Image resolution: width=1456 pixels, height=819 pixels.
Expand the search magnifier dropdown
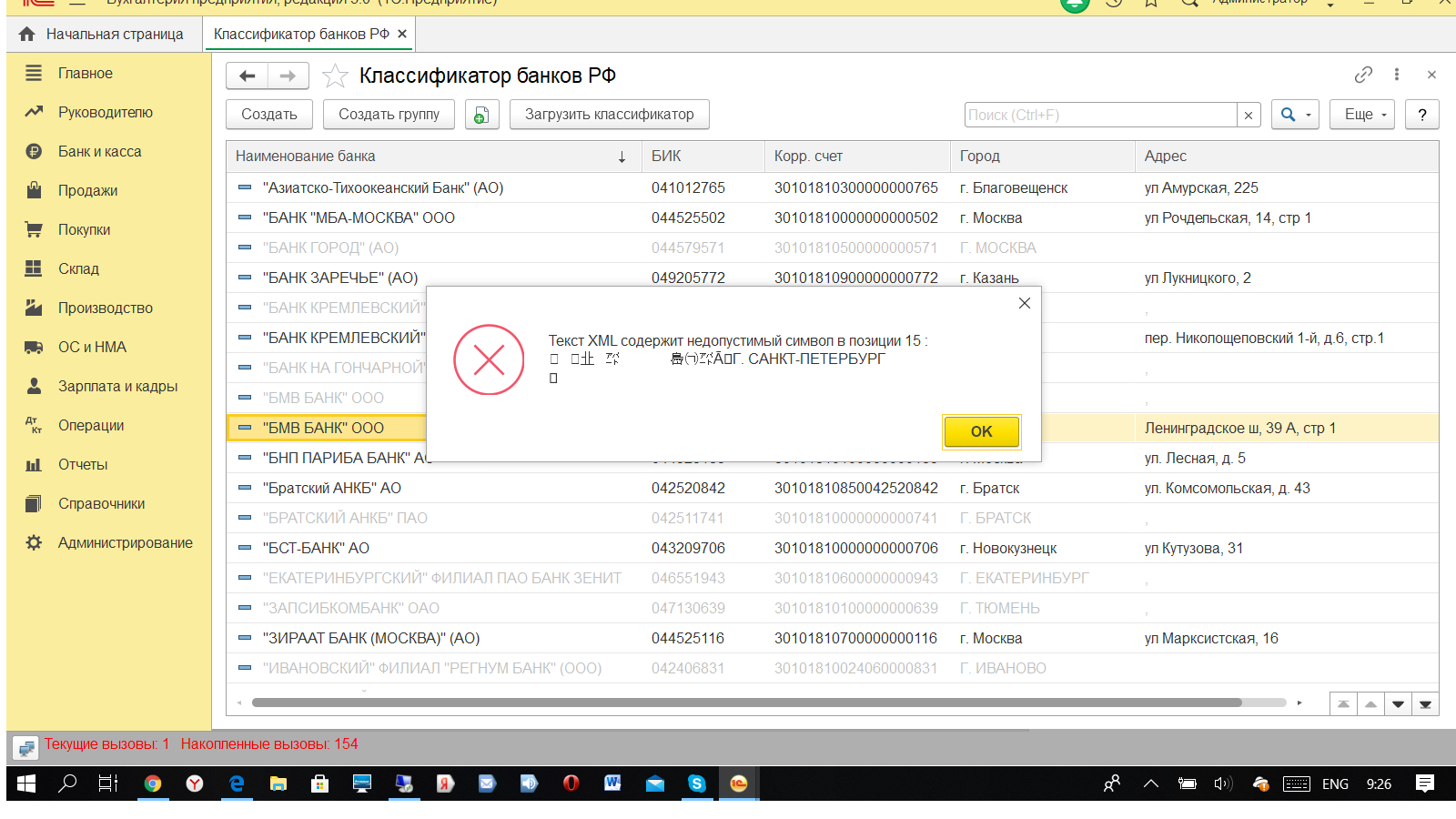pos(1295,115)
